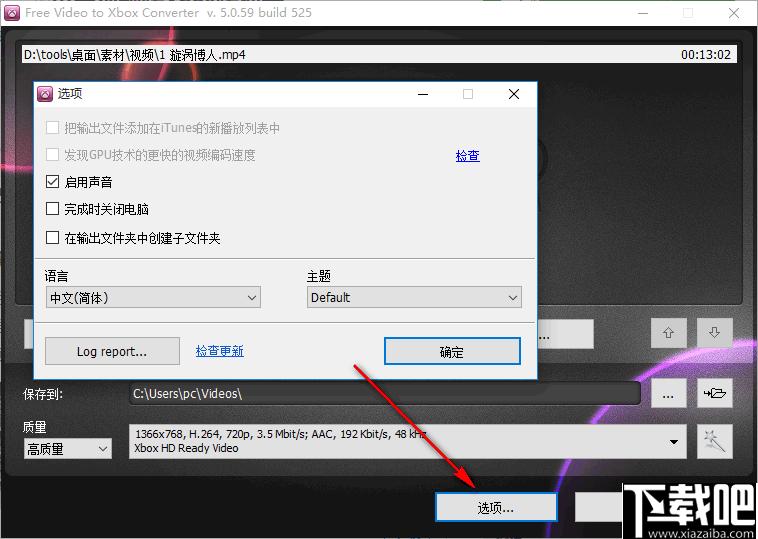Click the 选项 dialog title icon
This screenshot has width=758, height=539.
(x=45, y=94)
